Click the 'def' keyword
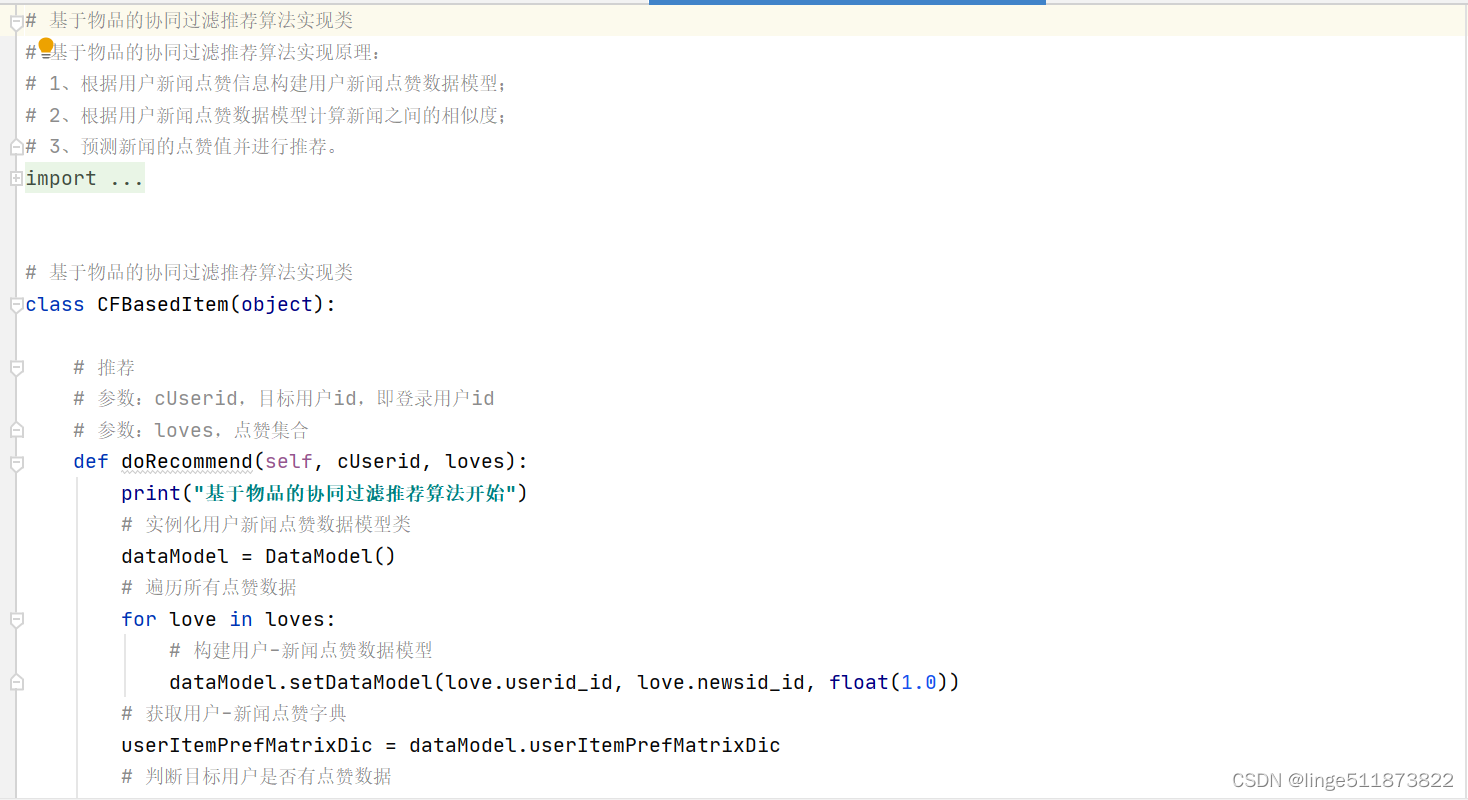 pyautogui.click(x=91, y=461)
